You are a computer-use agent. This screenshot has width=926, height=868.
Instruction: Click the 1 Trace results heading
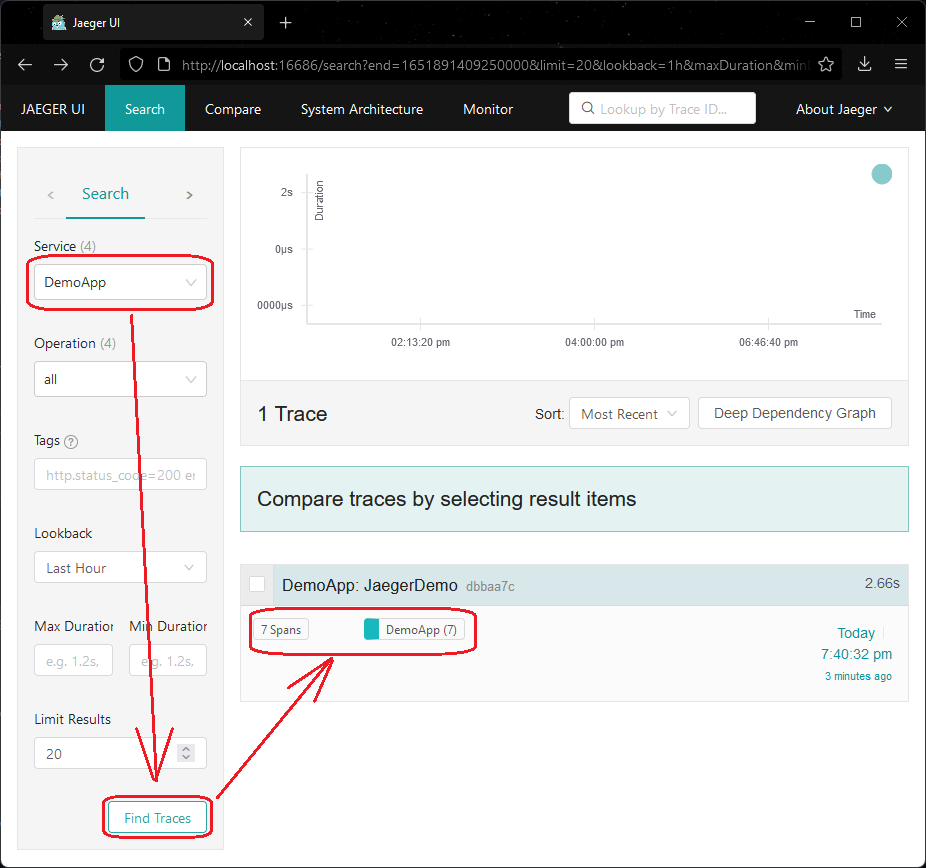(x=292, y=414)
